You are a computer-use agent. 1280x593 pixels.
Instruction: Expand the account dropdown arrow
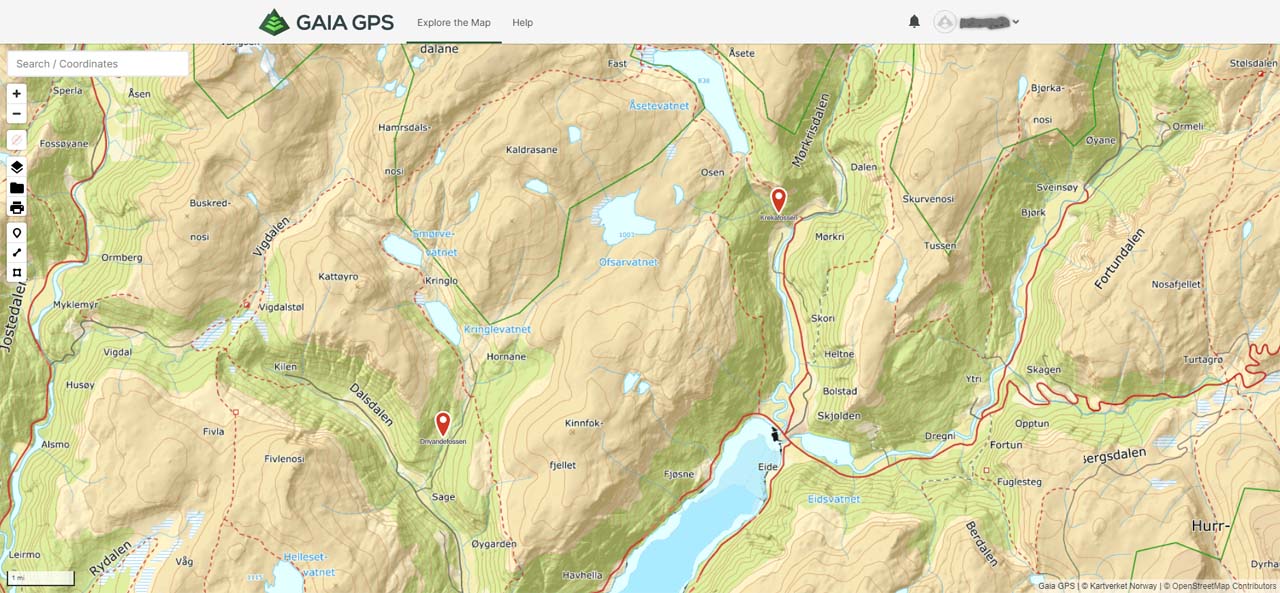click(1016, 22)
